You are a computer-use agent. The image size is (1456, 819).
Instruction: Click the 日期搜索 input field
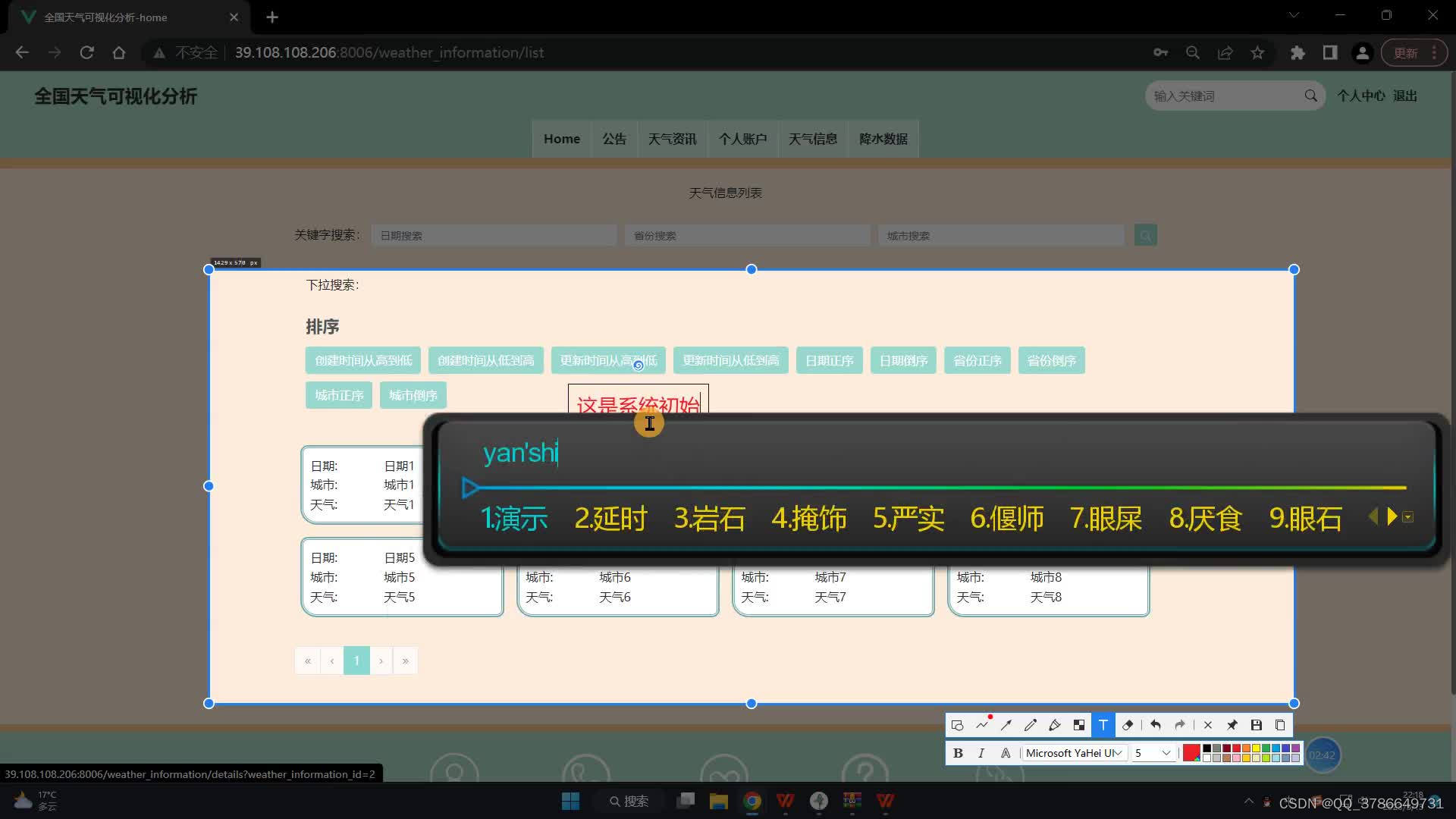coord(494,236)
